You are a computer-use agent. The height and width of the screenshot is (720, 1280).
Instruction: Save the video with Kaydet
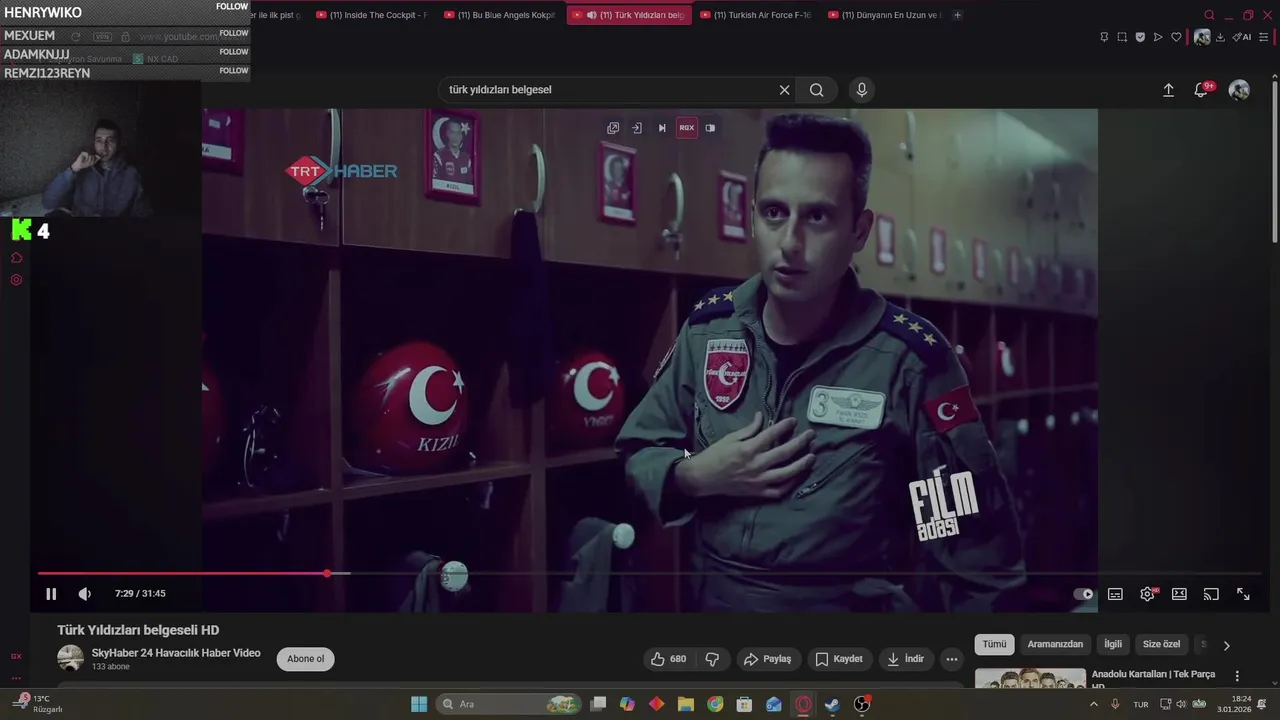838,659
